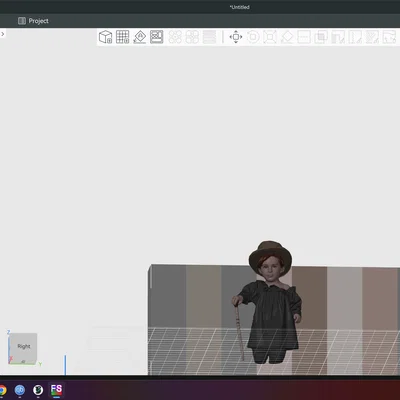Image resolution: width=400 pixels, height=400 pixels.
Task: Click the greyed scale-to-fit frame icon
Action: pos(270,37)
